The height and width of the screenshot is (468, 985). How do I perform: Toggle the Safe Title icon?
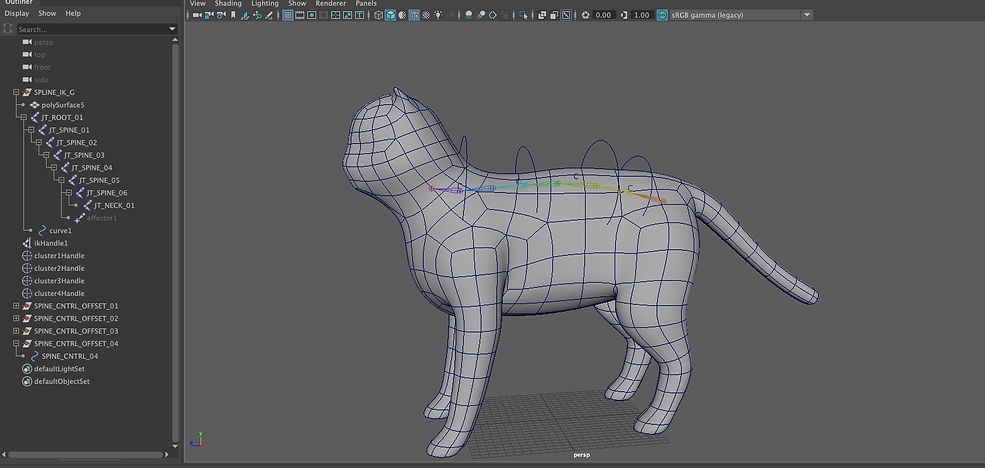pos(359,15)
